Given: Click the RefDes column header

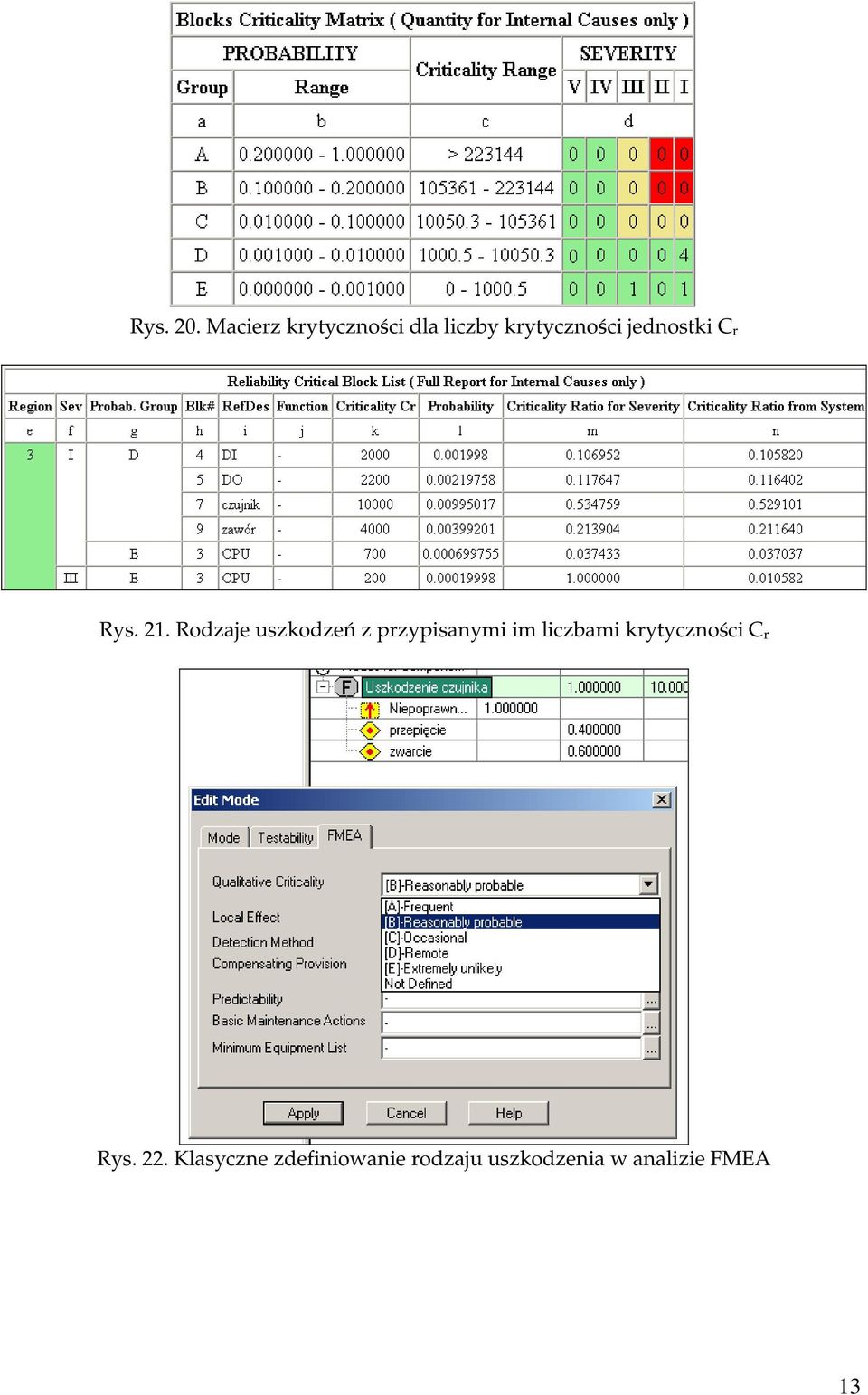Looking at the screenshot, I should (x=245, y=407).
